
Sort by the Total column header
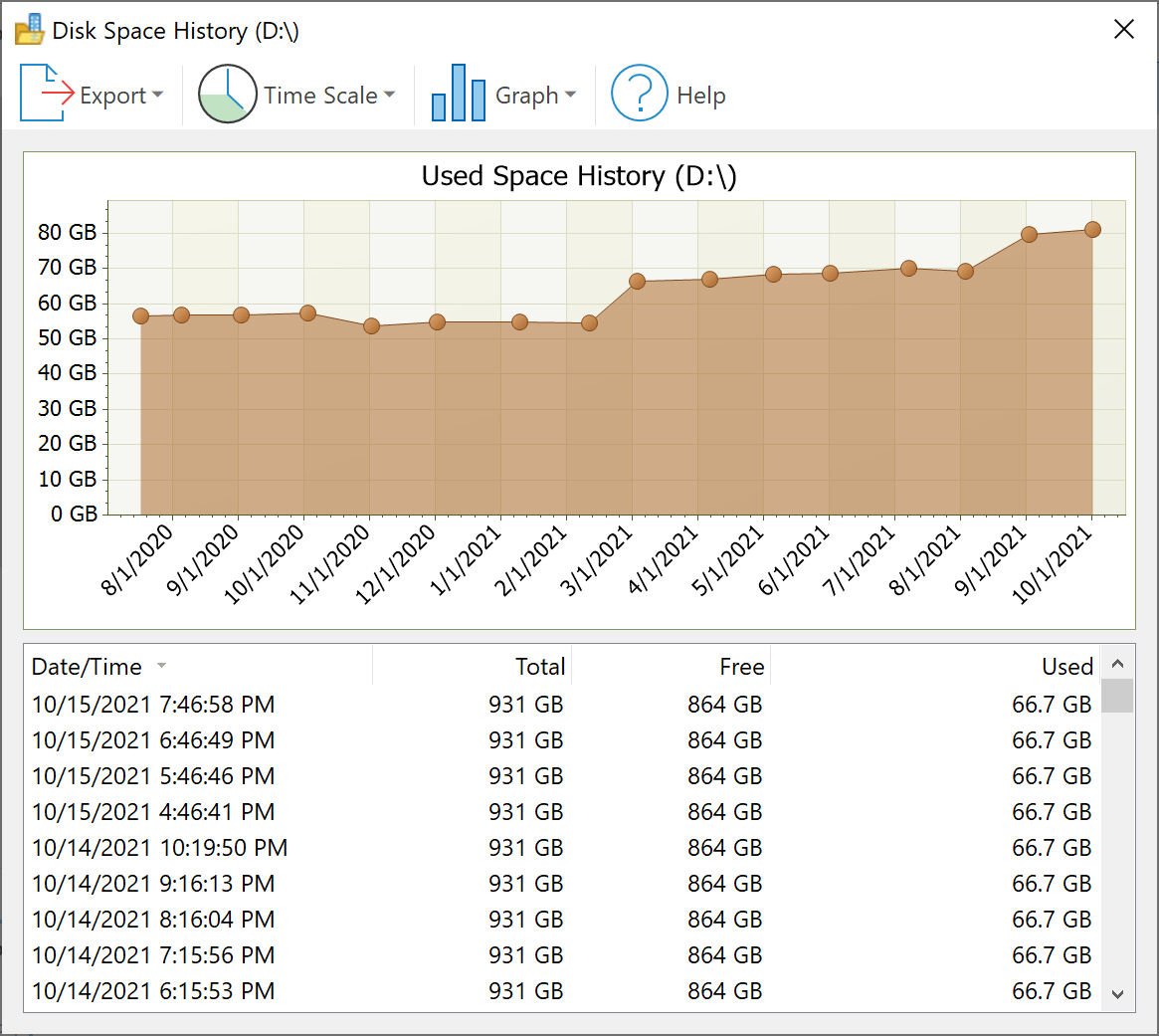[x=540, y=666]
